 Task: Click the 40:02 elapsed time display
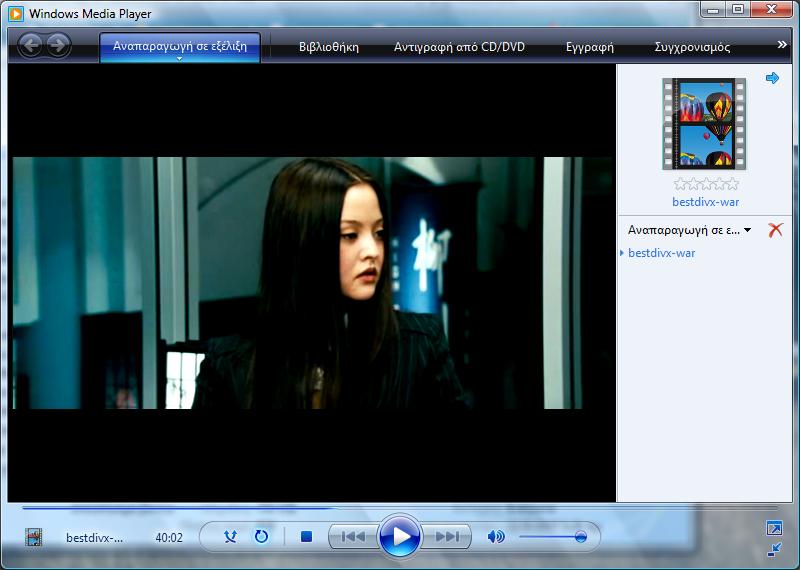click(169, 538)
